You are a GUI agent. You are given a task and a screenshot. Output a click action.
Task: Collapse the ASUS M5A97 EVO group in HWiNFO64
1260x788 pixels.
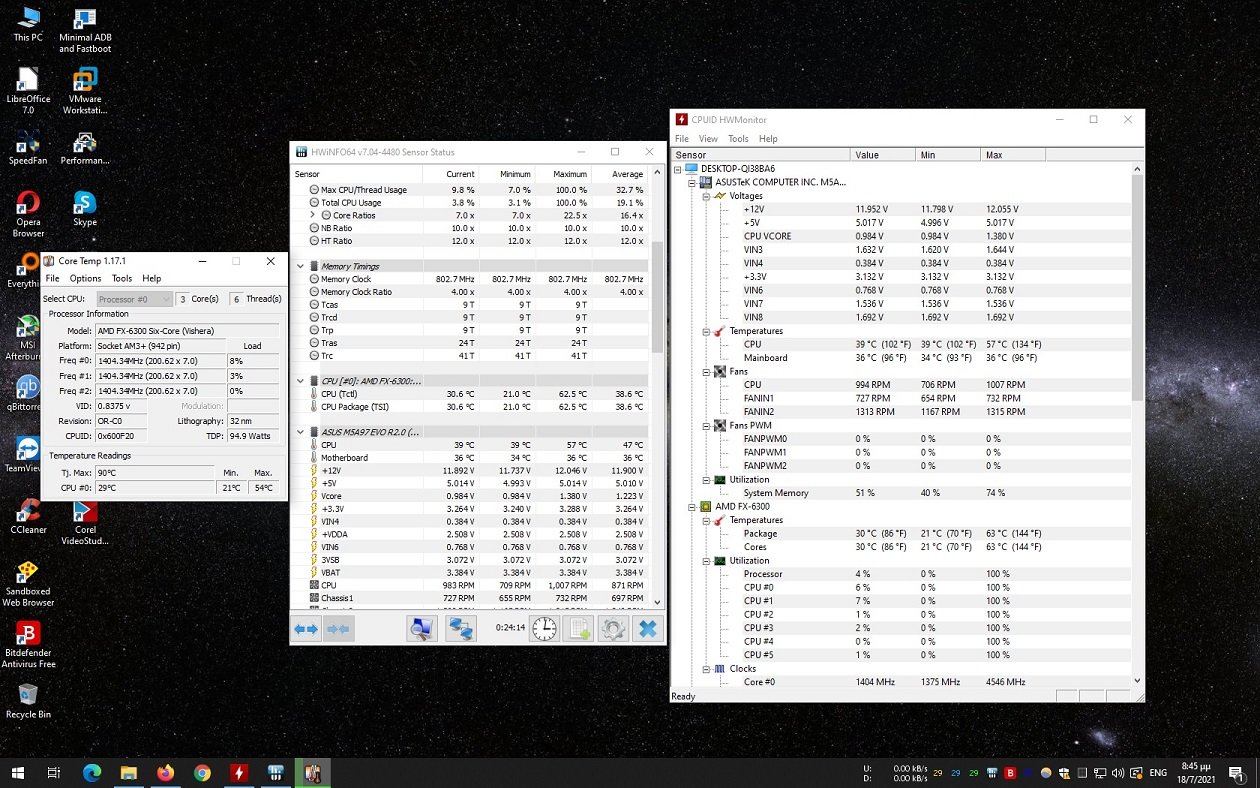(300, 432)
